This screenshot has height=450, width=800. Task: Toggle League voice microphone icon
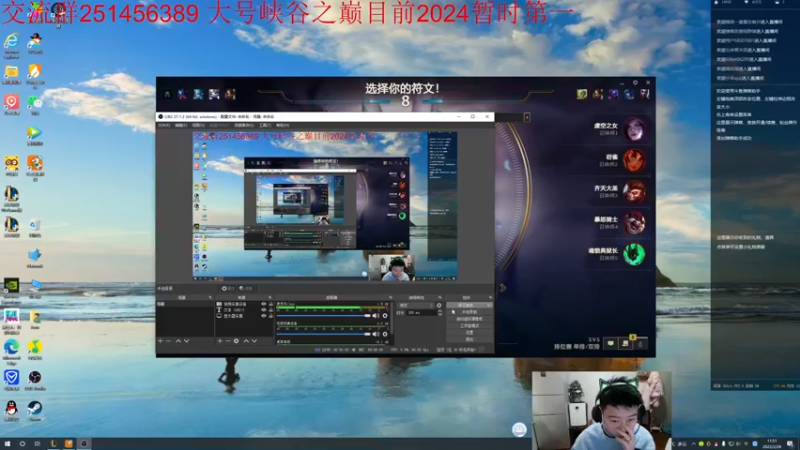641,343
